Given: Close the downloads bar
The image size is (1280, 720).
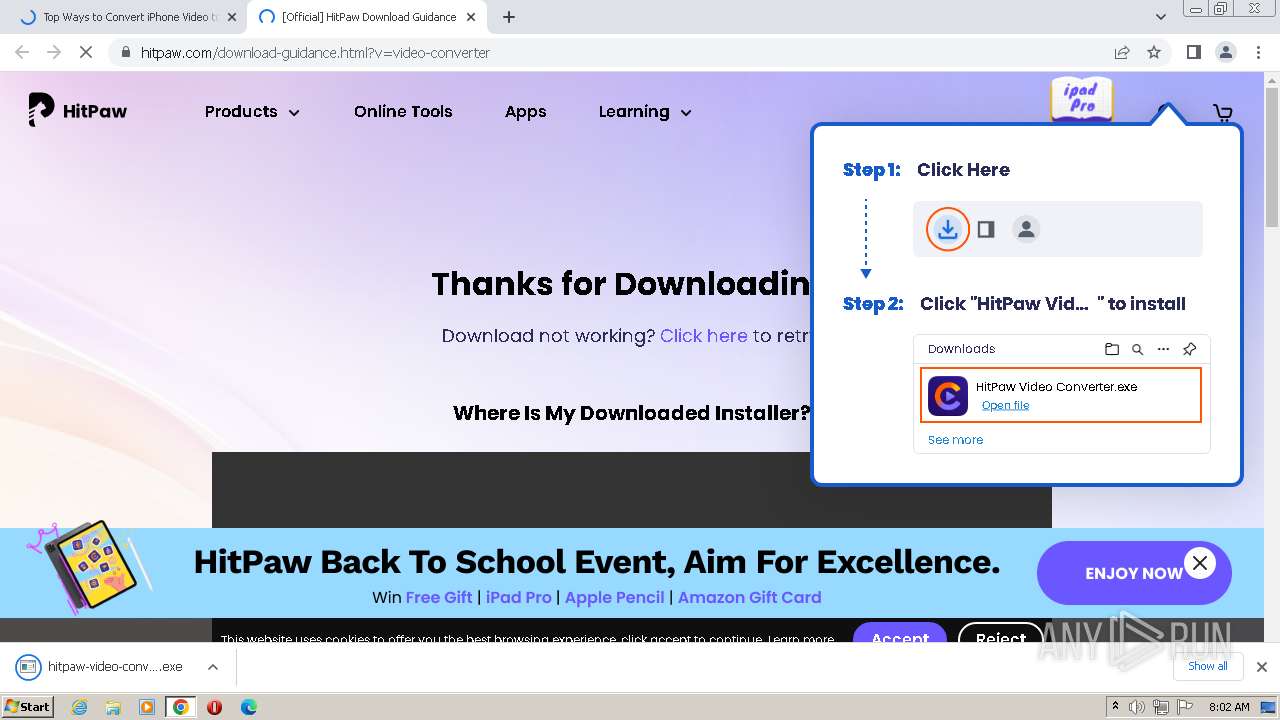Looking at the screenshot, I should 1261,666.
